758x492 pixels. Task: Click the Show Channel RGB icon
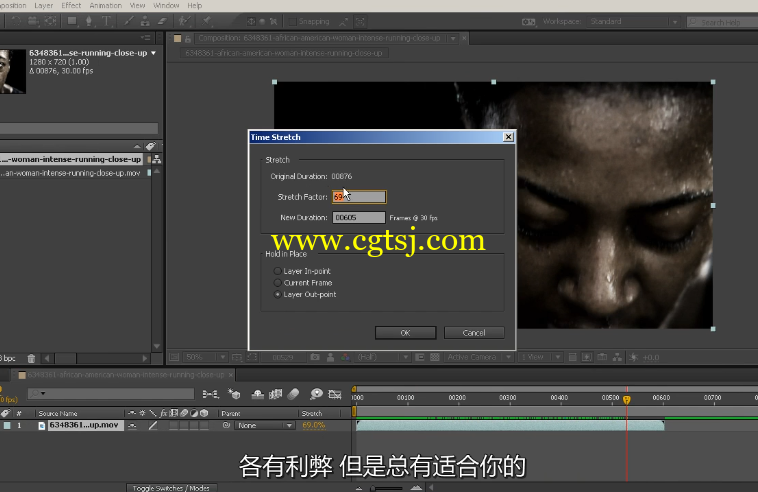tap(345, 357)
